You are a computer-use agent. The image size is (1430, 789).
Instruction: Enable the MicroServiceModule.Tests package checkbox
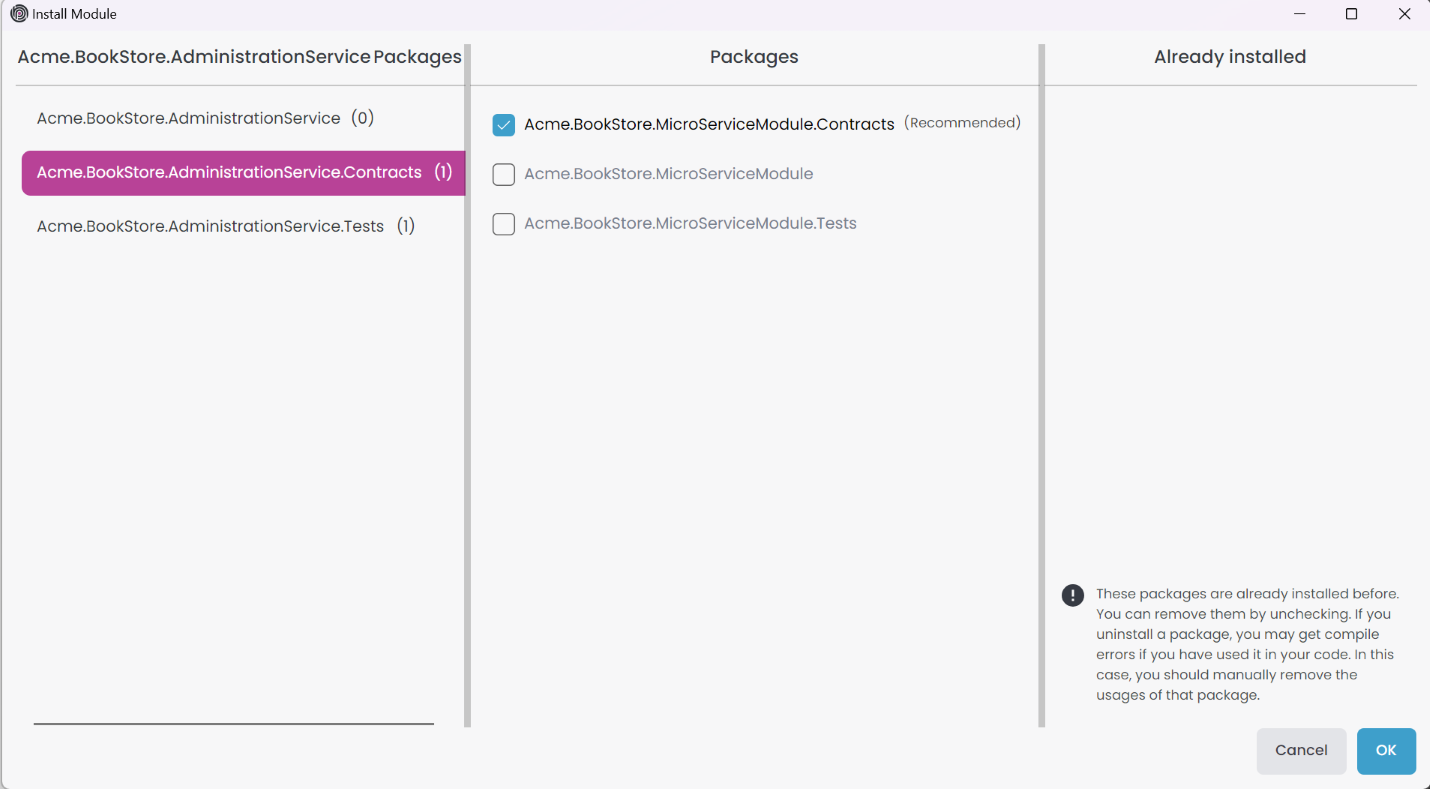point(503,224)
